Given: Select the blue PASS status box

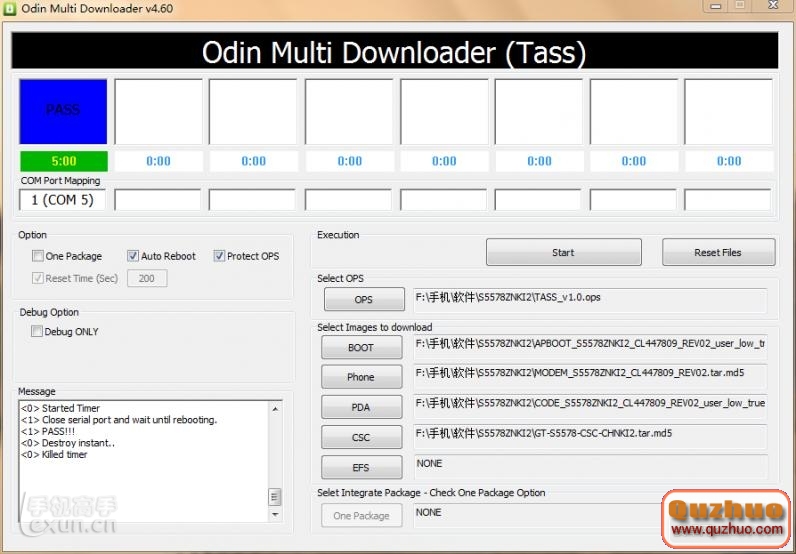Looking at the screenshot, I should tap(63, 111).
